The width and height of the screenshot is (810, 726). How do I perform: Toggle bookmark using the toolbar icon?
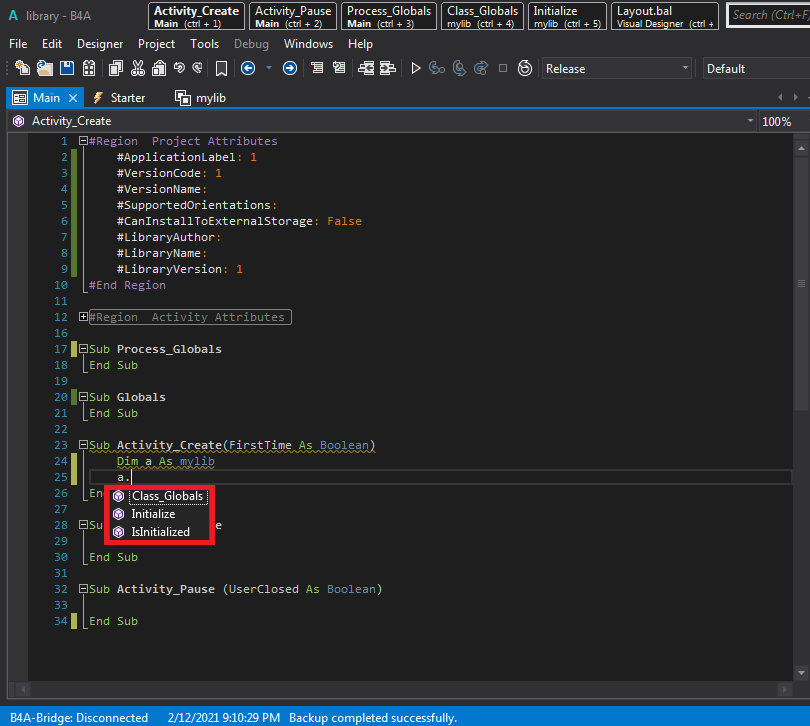[221, 68]
